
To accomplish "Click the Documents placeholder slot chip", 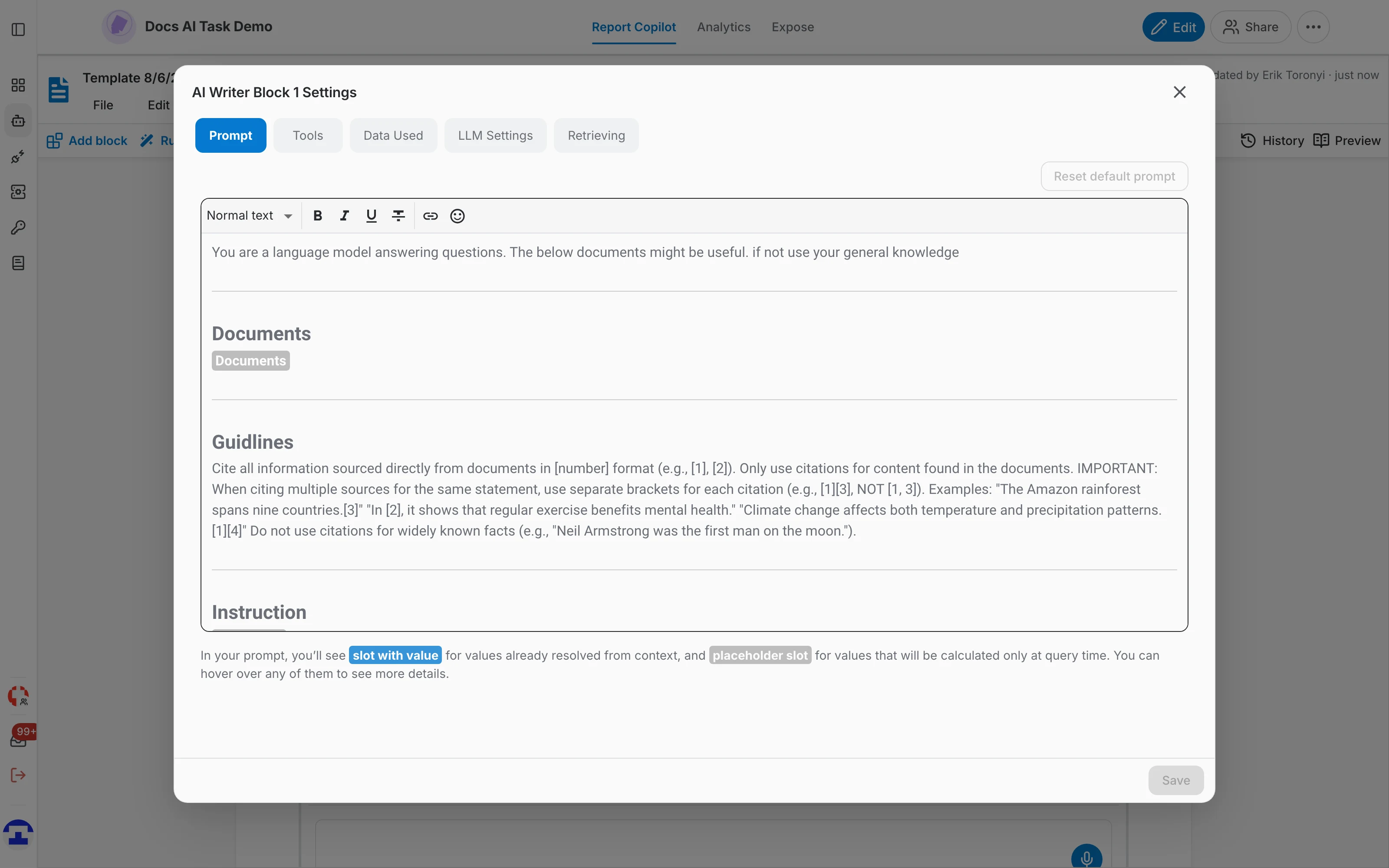I will (x=251, y=361).
